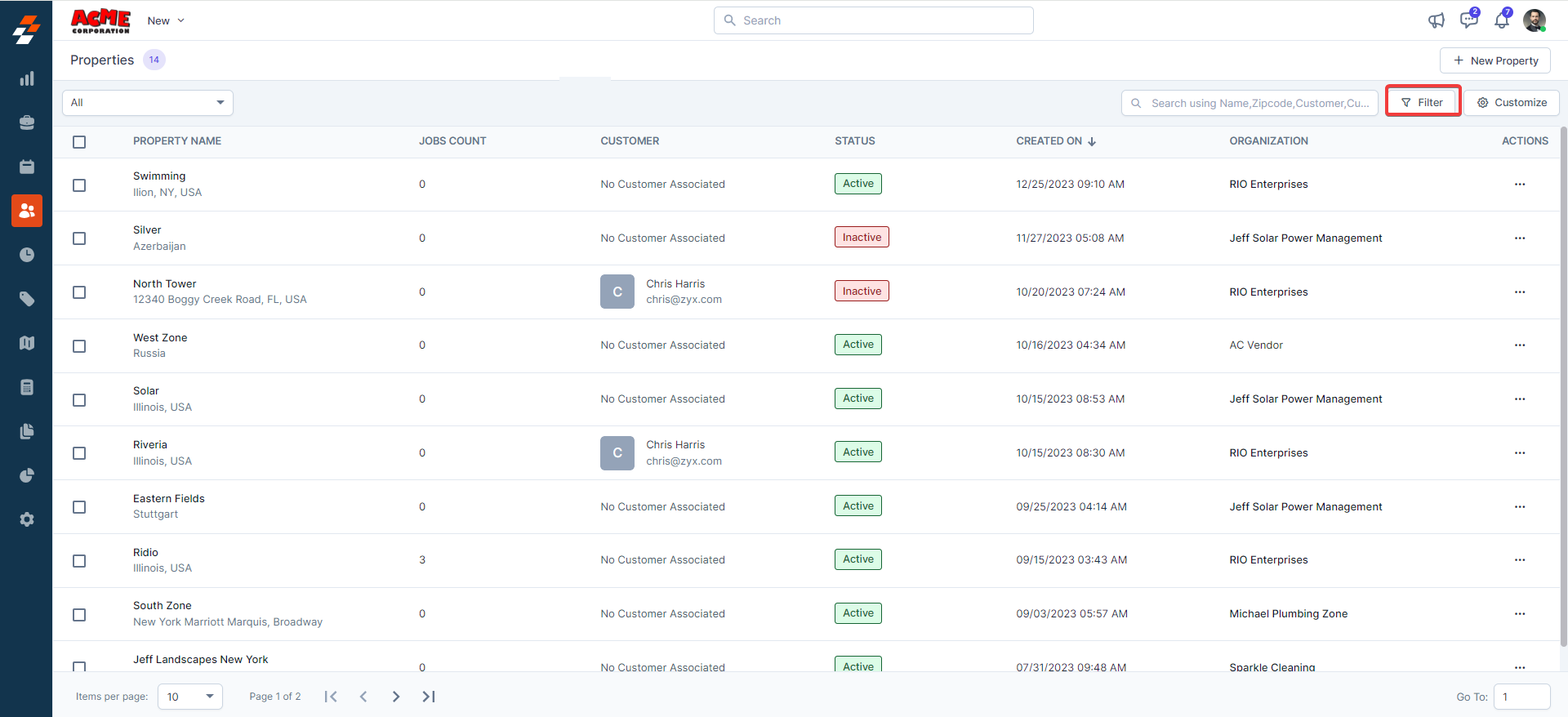
Task: Open the settings gear in sidebar
Action: (x=27, y=519)
